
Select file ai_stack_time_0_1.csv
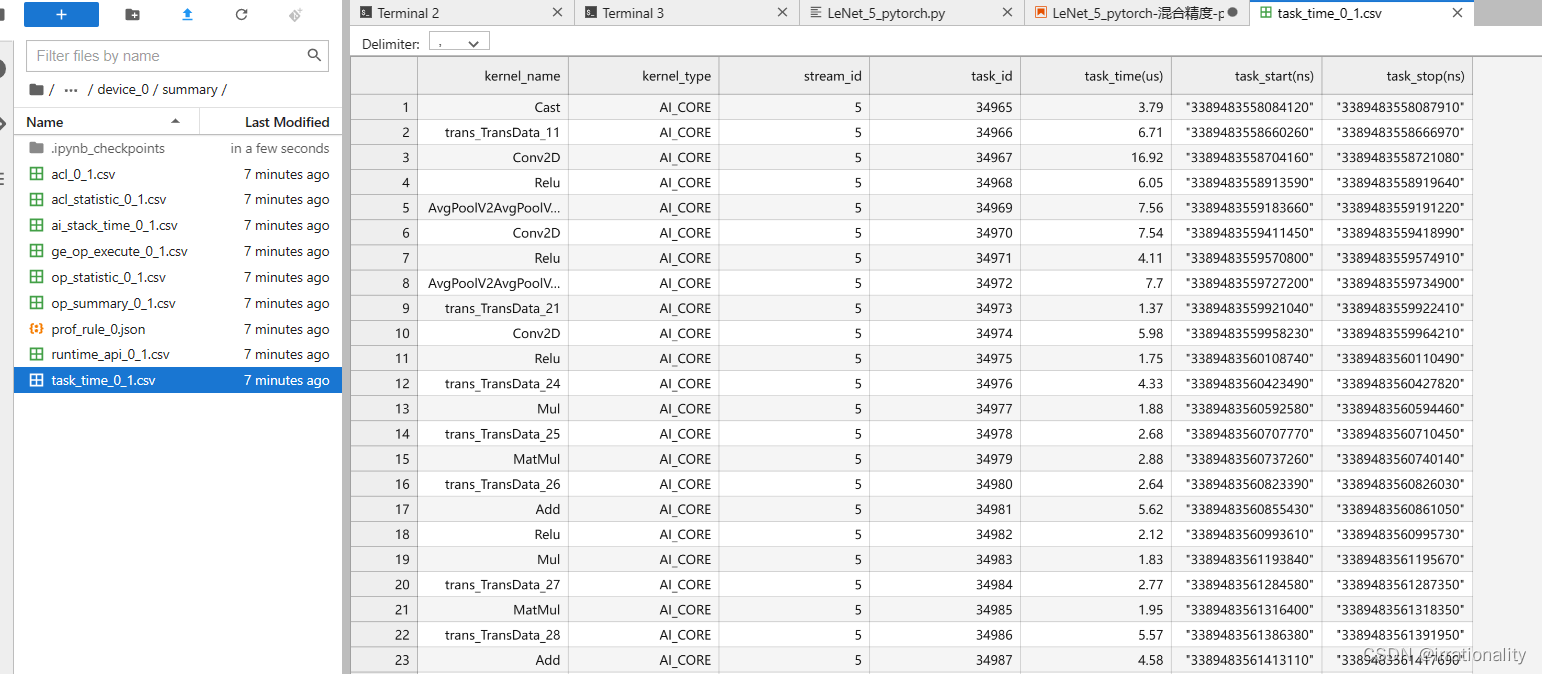click(178, 226)
